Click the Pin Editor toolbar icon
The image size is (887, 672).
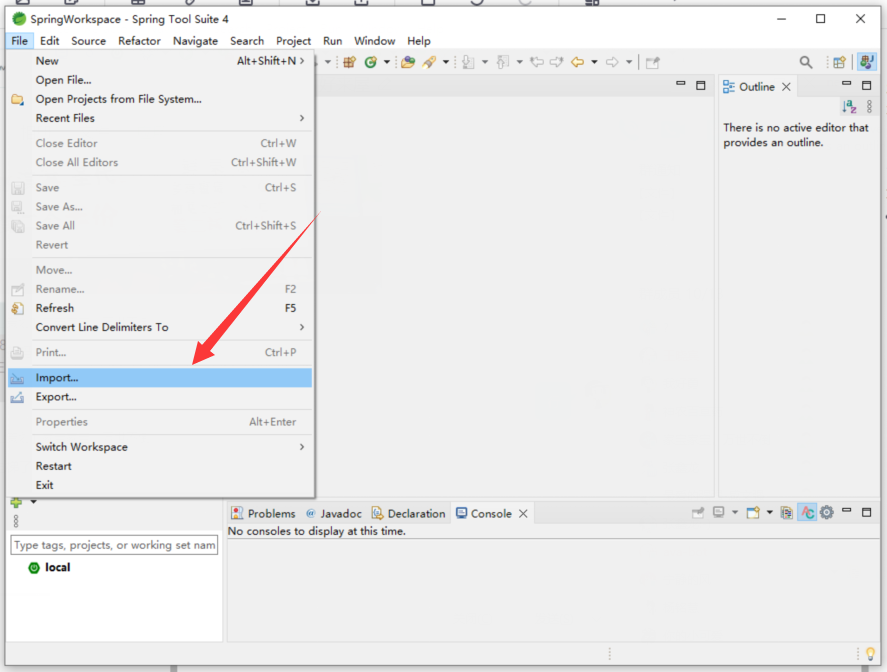[x=653, y=62]
